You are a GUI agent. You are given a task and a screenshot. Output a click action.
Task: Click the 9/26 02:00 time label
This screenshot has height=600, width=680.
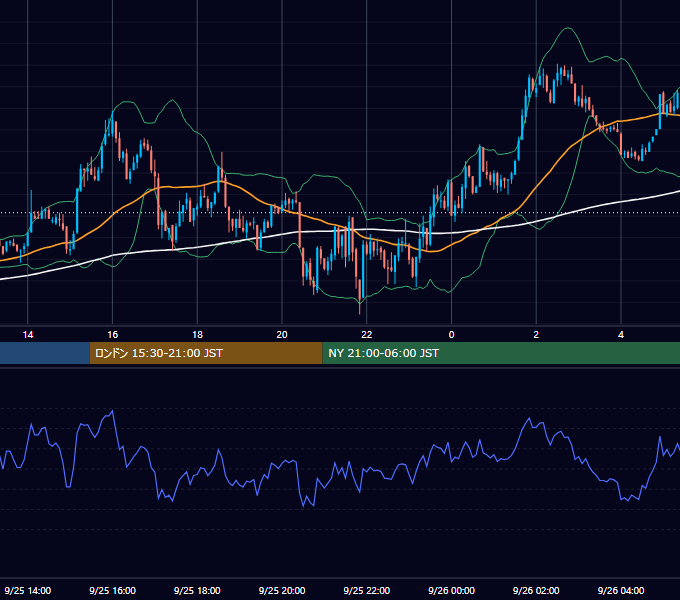point(536,590)
